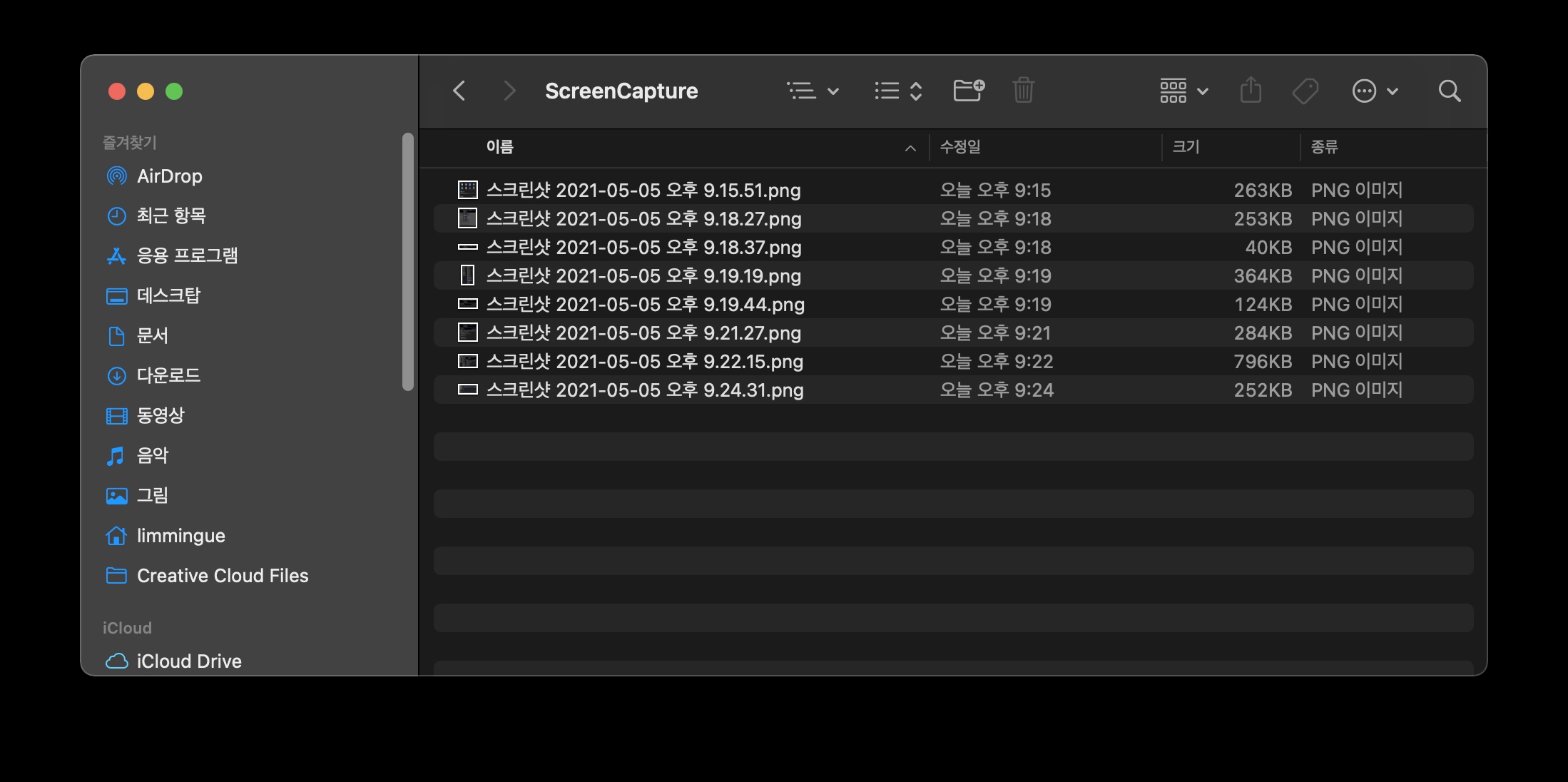The image size is (1568, 782).
Task: Open the search magnifier icon
Action: tap(1449, 91)
